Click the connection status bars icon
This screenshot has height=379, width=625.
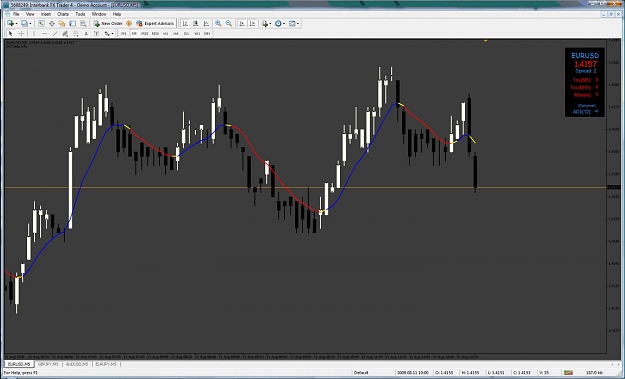568,372
